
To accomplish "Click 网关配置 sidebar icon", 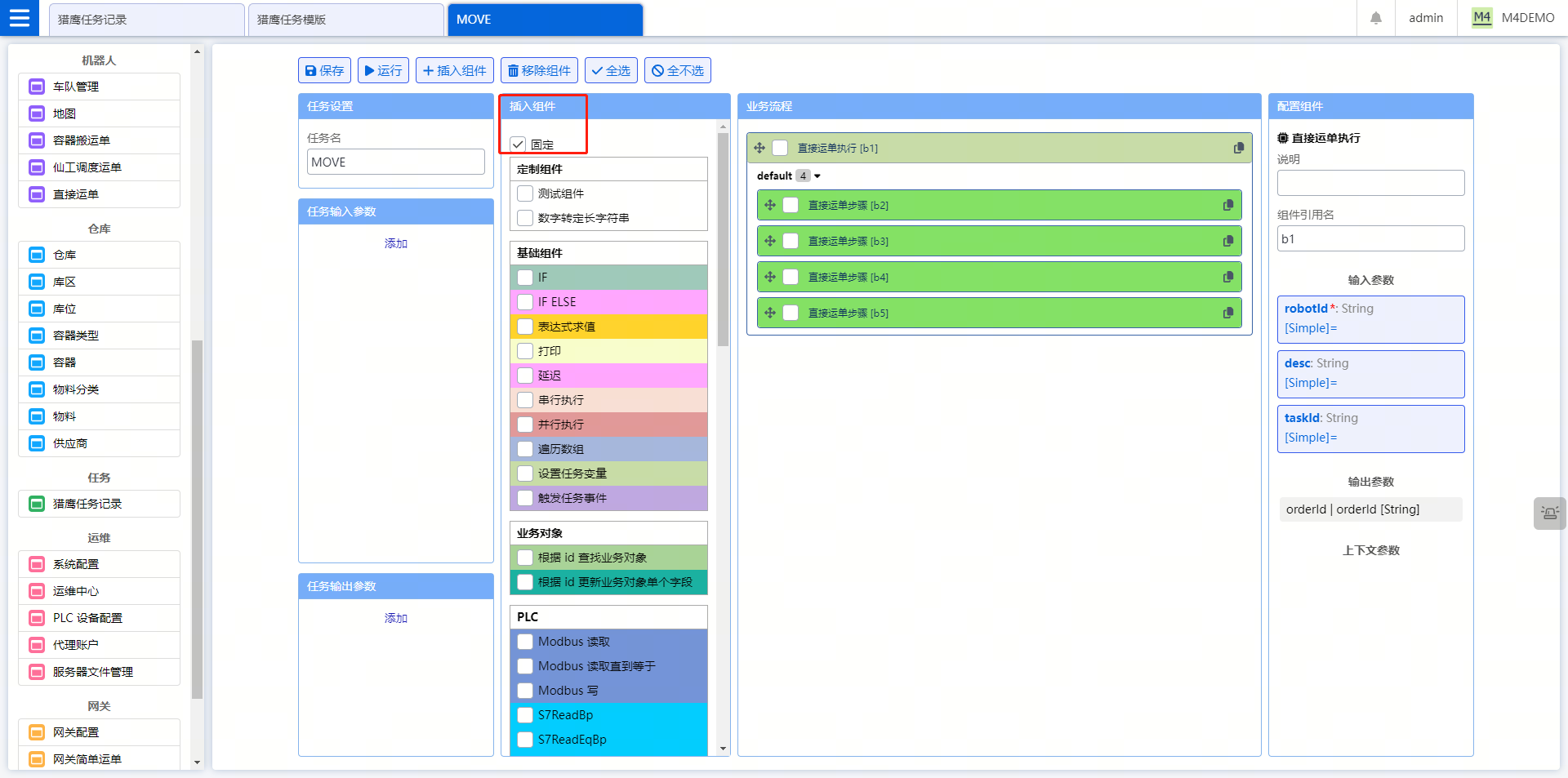I will 37,732.
